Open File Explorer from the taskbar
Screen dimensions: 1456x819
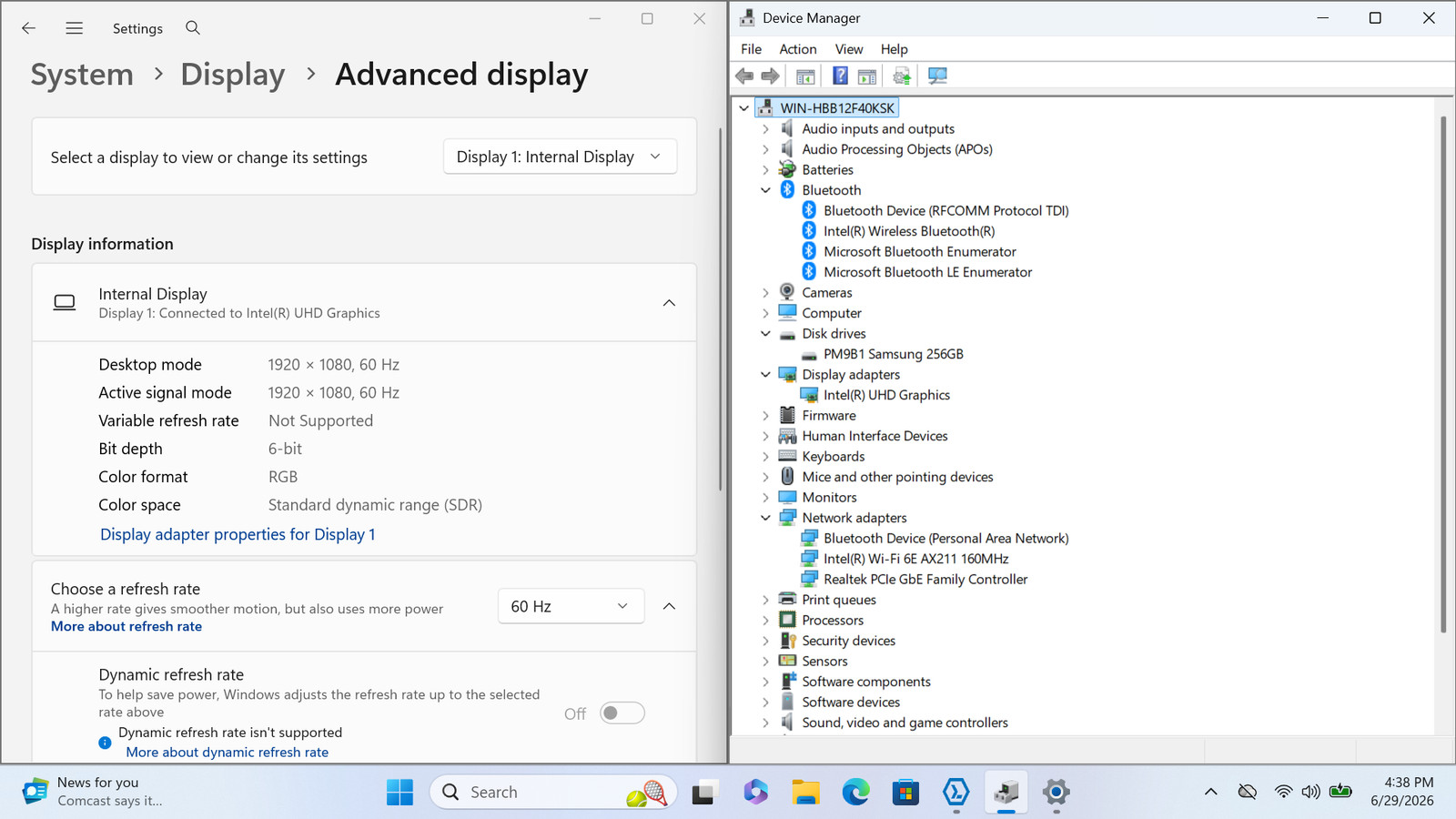[x=805, y=793]
